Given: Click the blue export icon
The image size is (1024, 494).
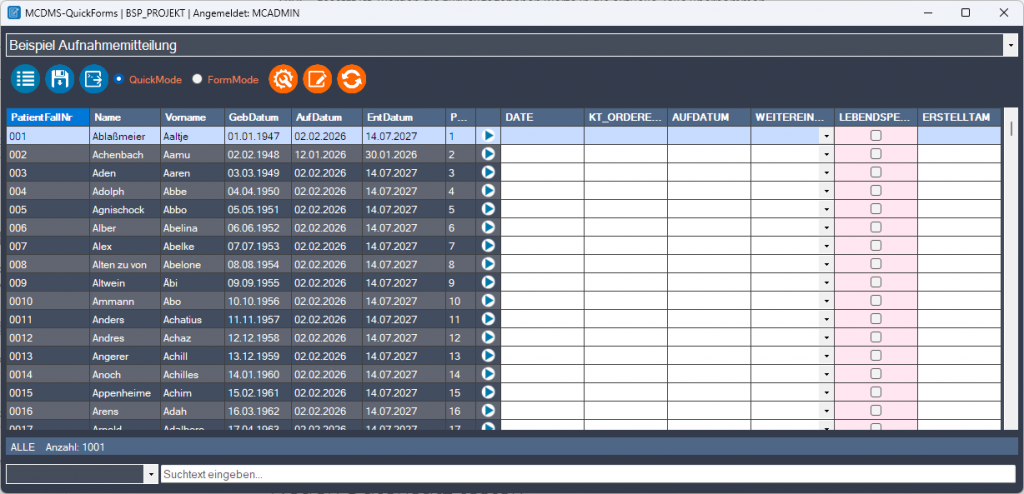Looking at the screenshot, I should coord(93,79).
